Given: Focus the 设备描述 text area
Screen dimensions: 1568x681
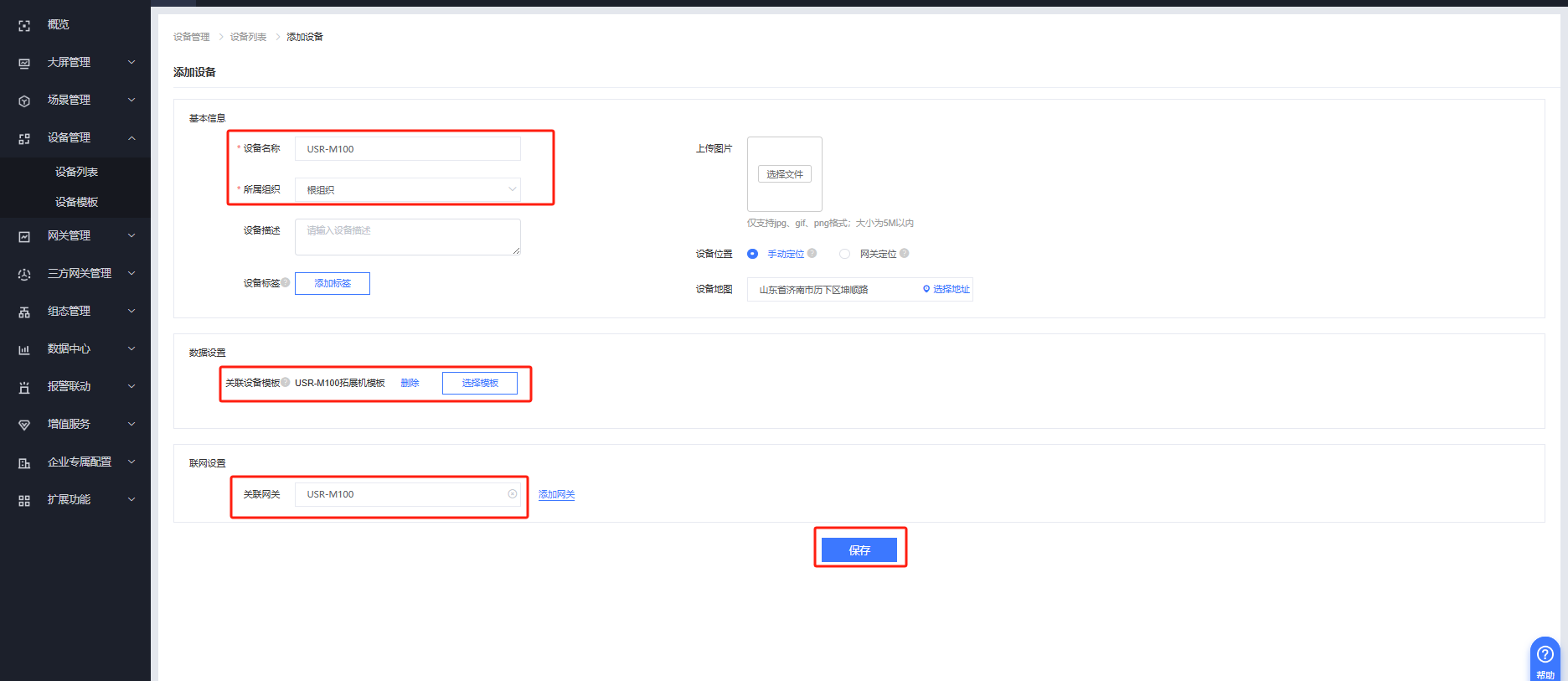Looking at the screenshot, I should point(408,237).
